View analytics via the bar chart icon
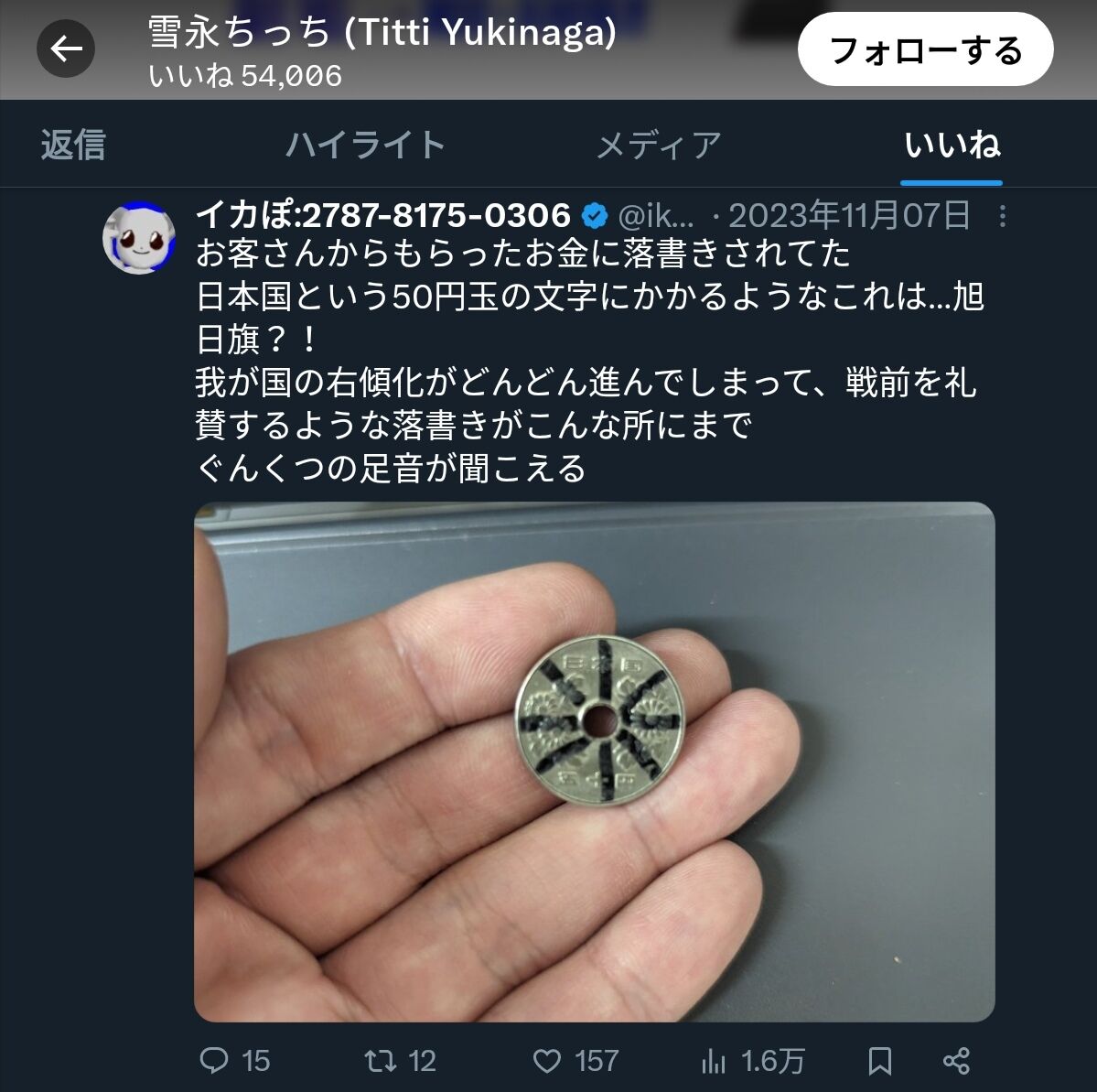1097x1092 pixels. coord(713,1061)
